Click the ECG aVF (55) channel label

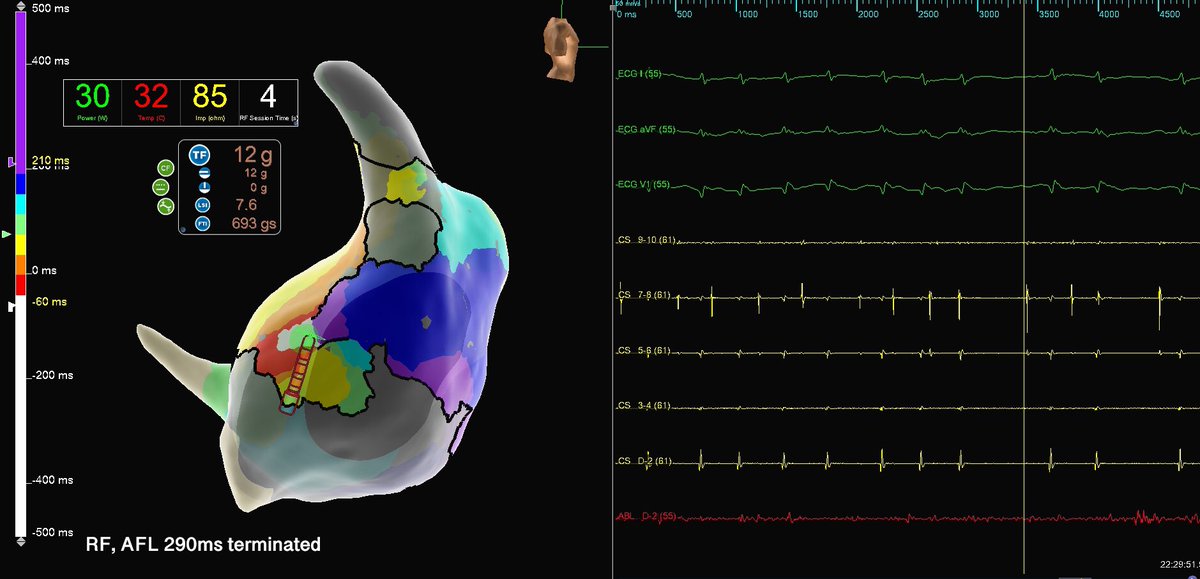(647, 130)
